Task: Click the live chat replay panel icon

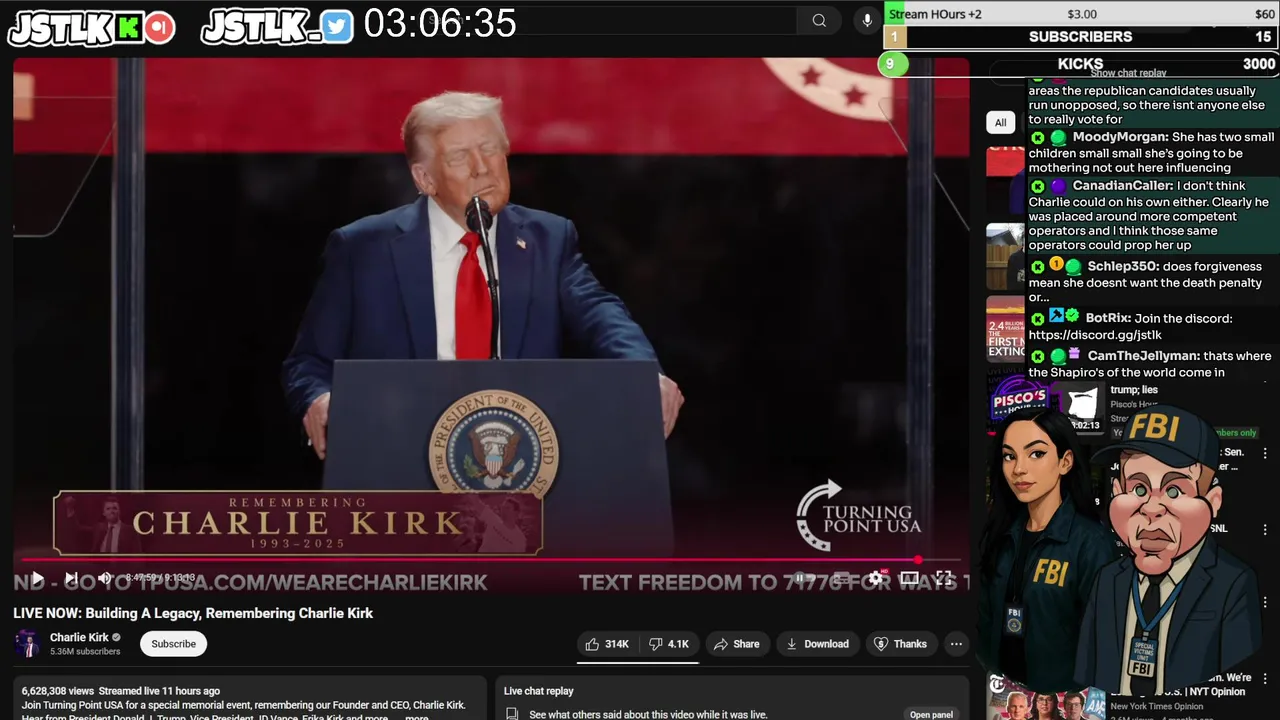Action: click(512, 714)
